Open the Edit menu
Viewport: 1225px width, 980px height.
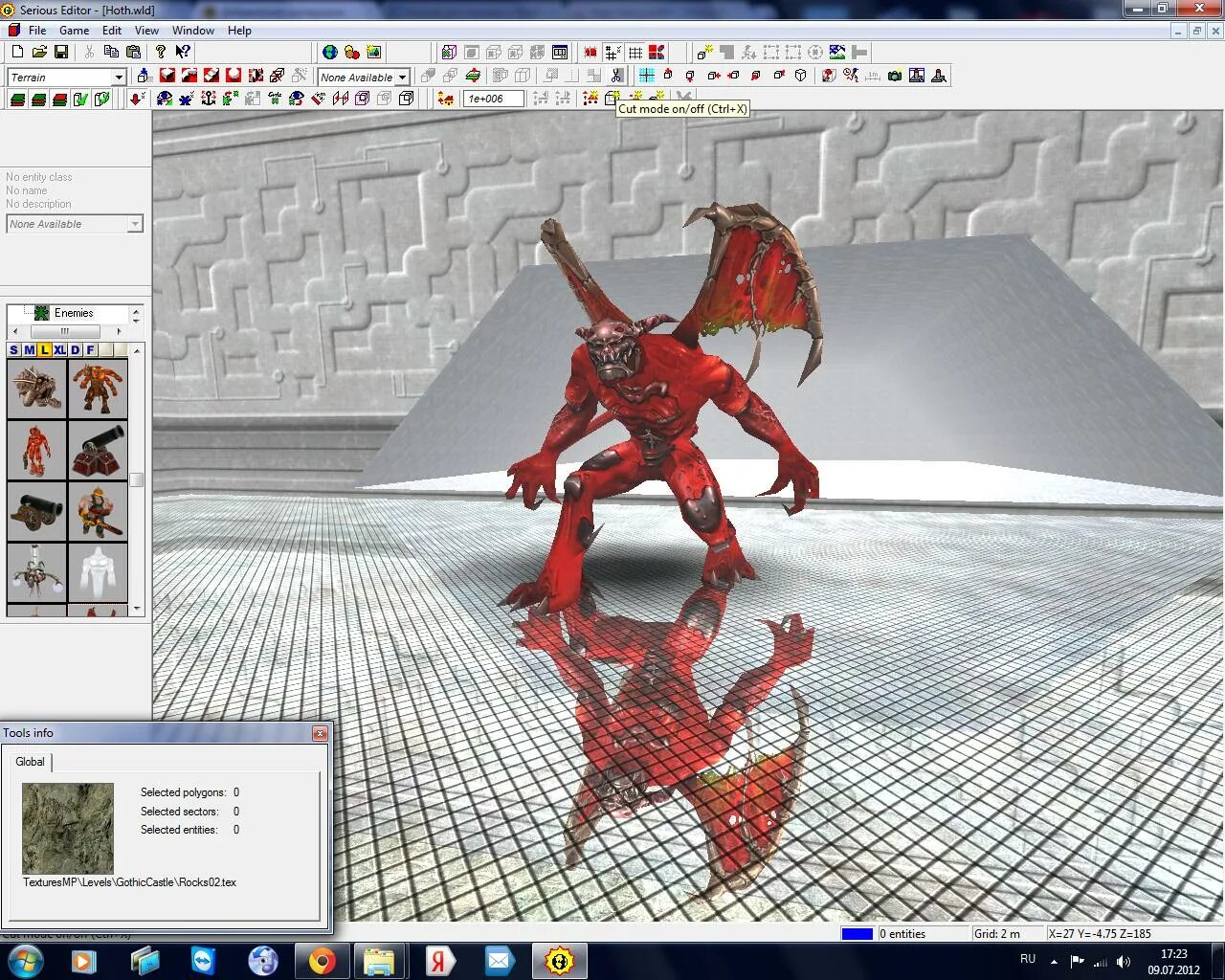[112, 30]
